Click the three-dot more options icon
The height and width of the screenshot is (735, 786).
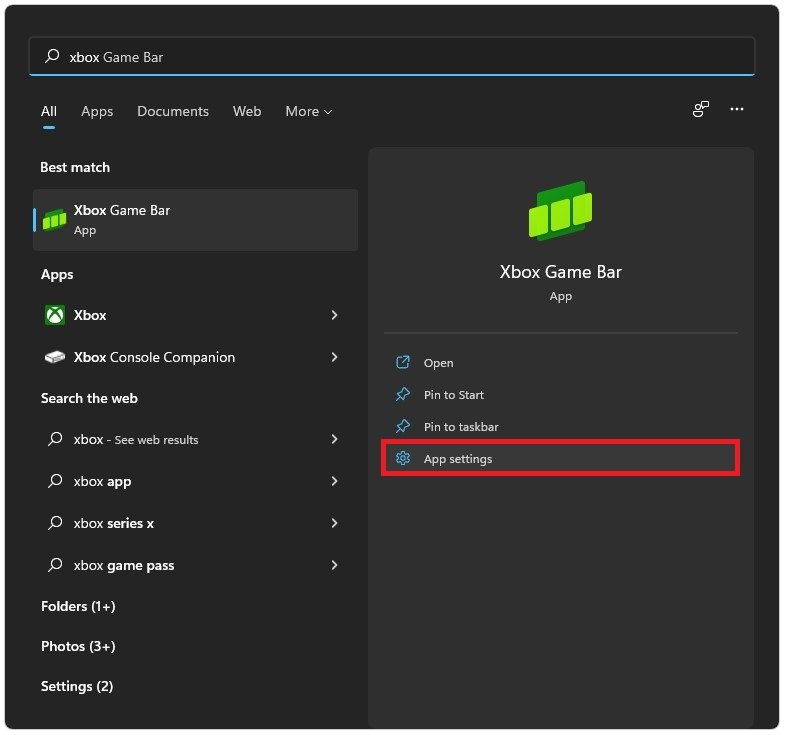(x=737, y=110)
